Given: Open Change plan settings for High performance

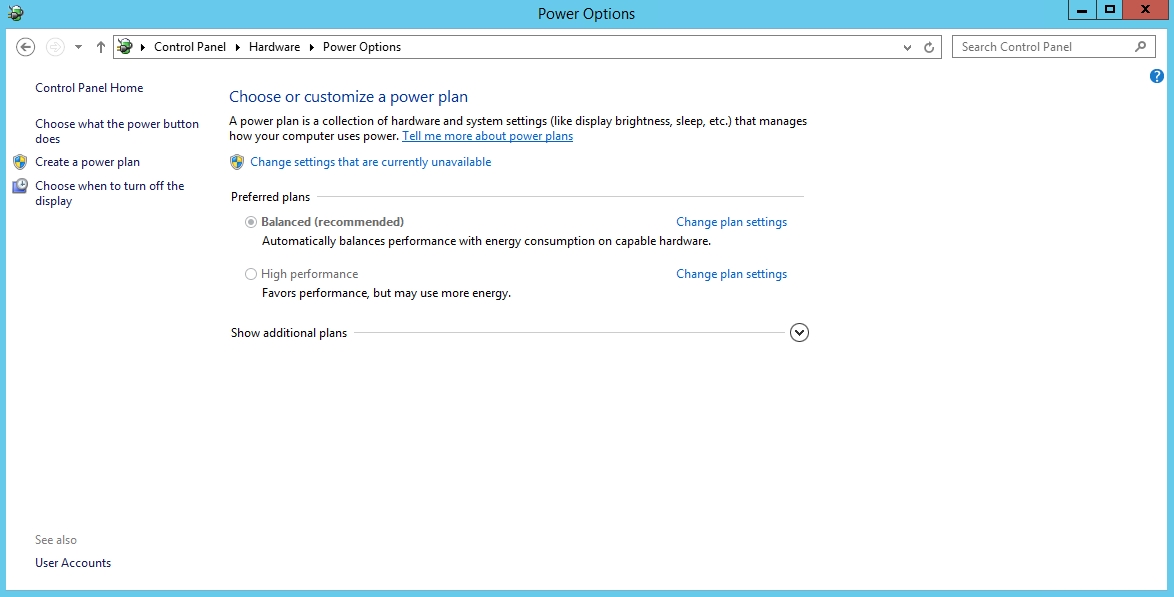Looking at the screenshot, I should [x=731, y=273].
